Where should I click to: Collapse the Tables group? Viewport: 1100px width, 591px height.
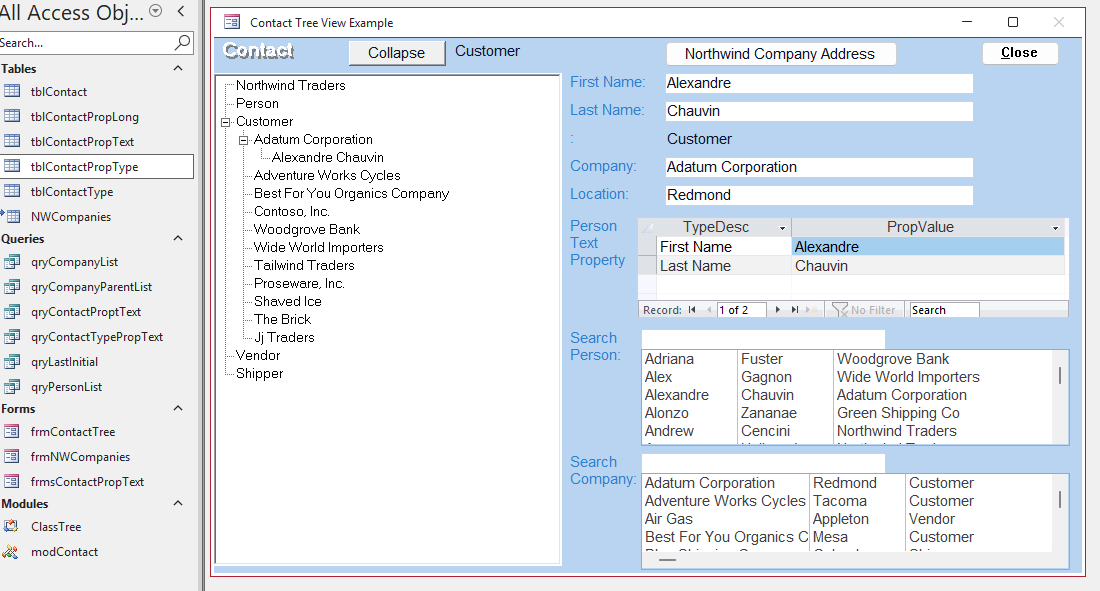(x=178, y=68)
